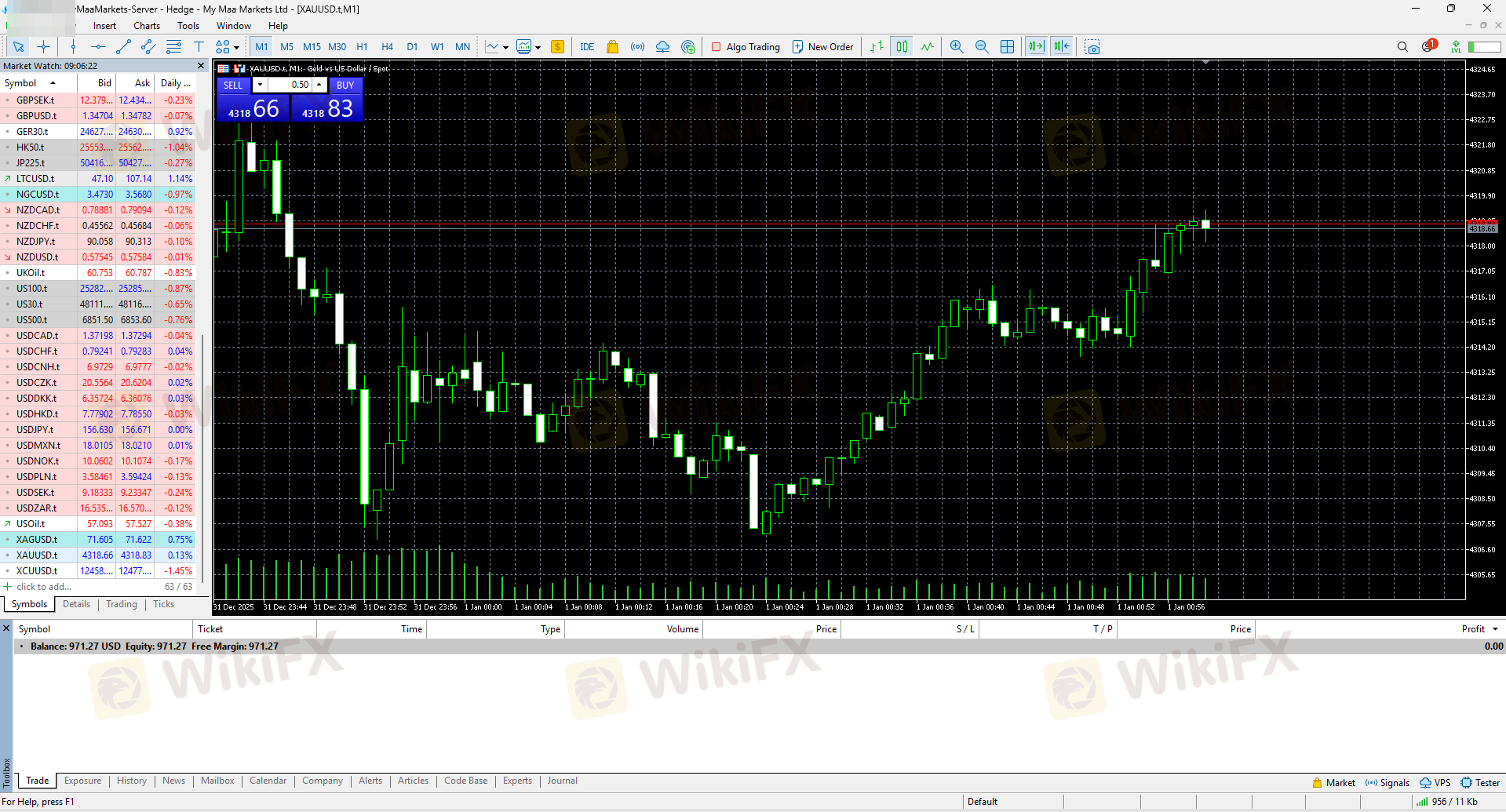Take a chart screenshot with camera icon
Image resolution: width=1506 pixels, height=812 pixels.
point(1092,47)
